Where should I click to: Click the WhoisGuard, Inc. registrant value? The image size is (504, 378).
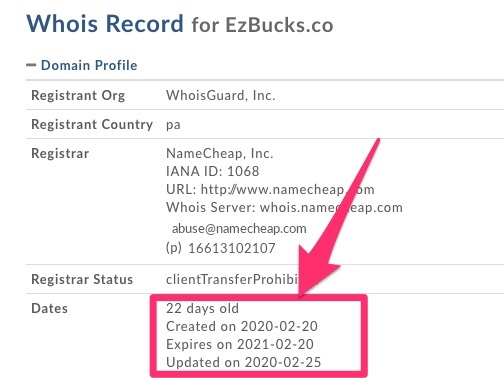[221, 95]
